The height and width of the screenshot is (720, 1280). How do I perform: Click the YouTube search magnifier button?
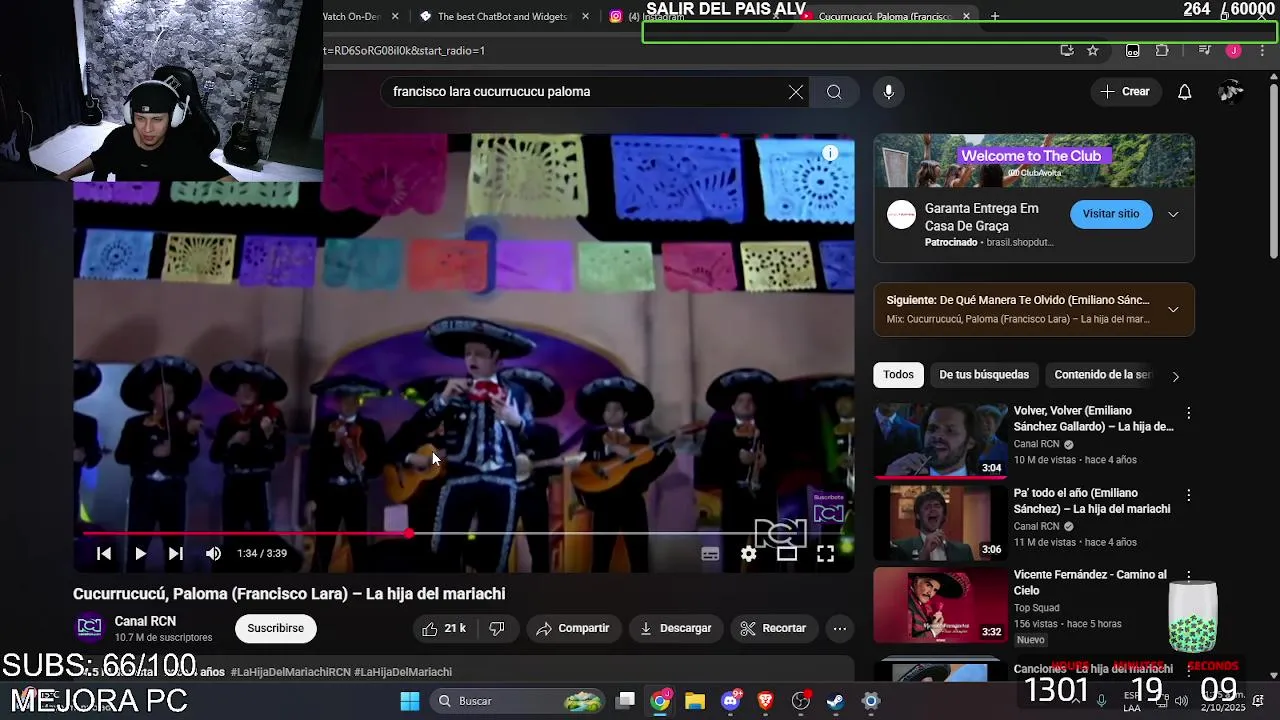[x=834, y=92]
